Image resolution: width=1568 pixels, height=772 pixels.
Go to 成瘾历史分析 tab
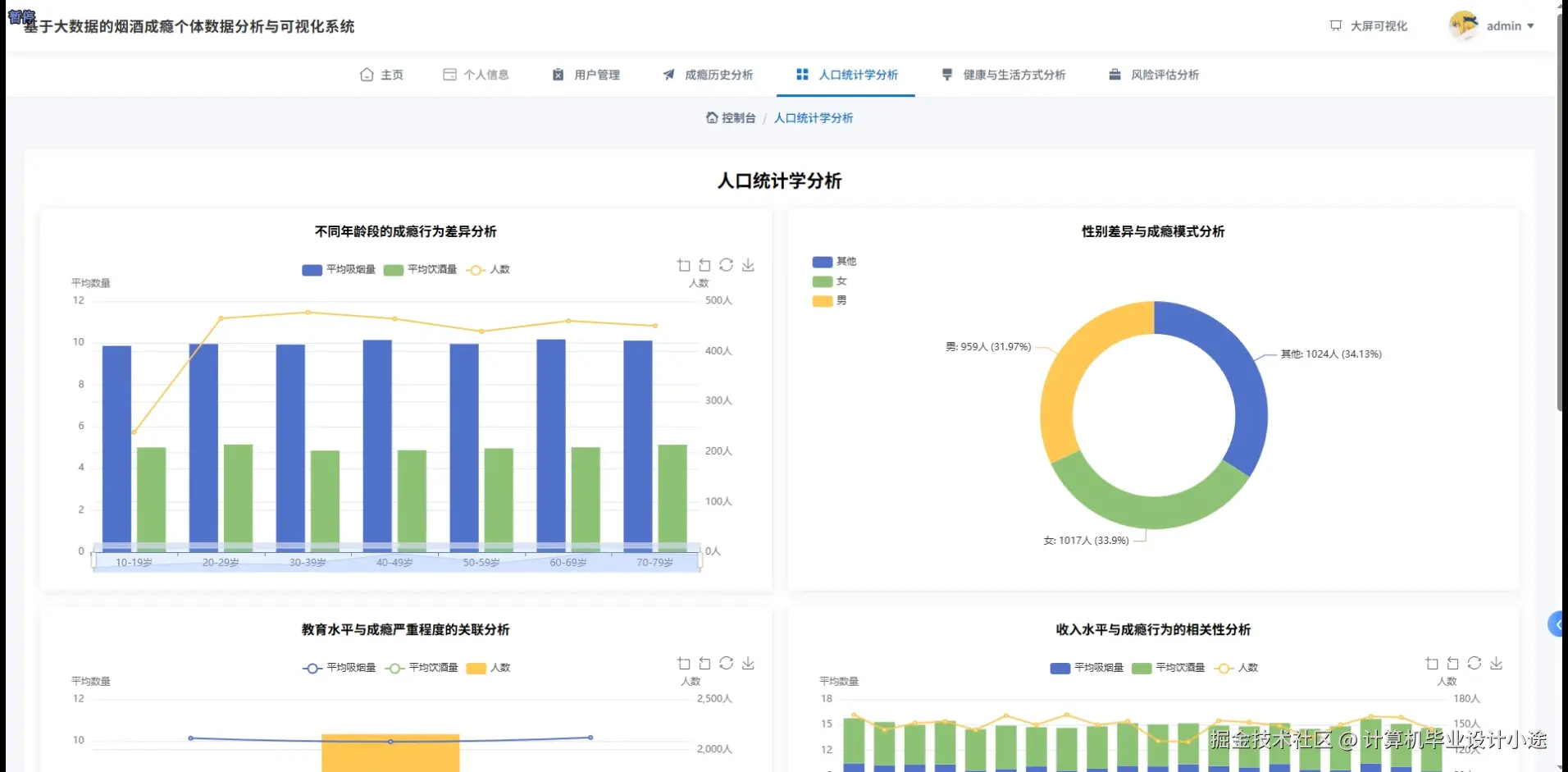(707, 75)
